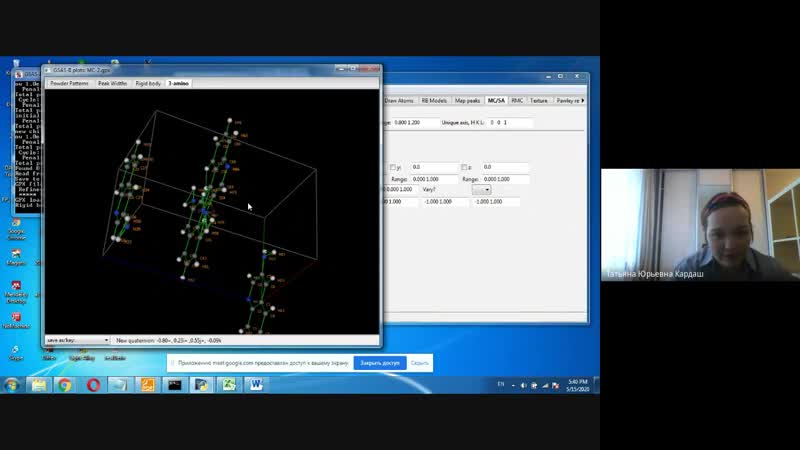Open the Map peaks tab
This screenshot has width=800, height=450.
click(467, 101)
